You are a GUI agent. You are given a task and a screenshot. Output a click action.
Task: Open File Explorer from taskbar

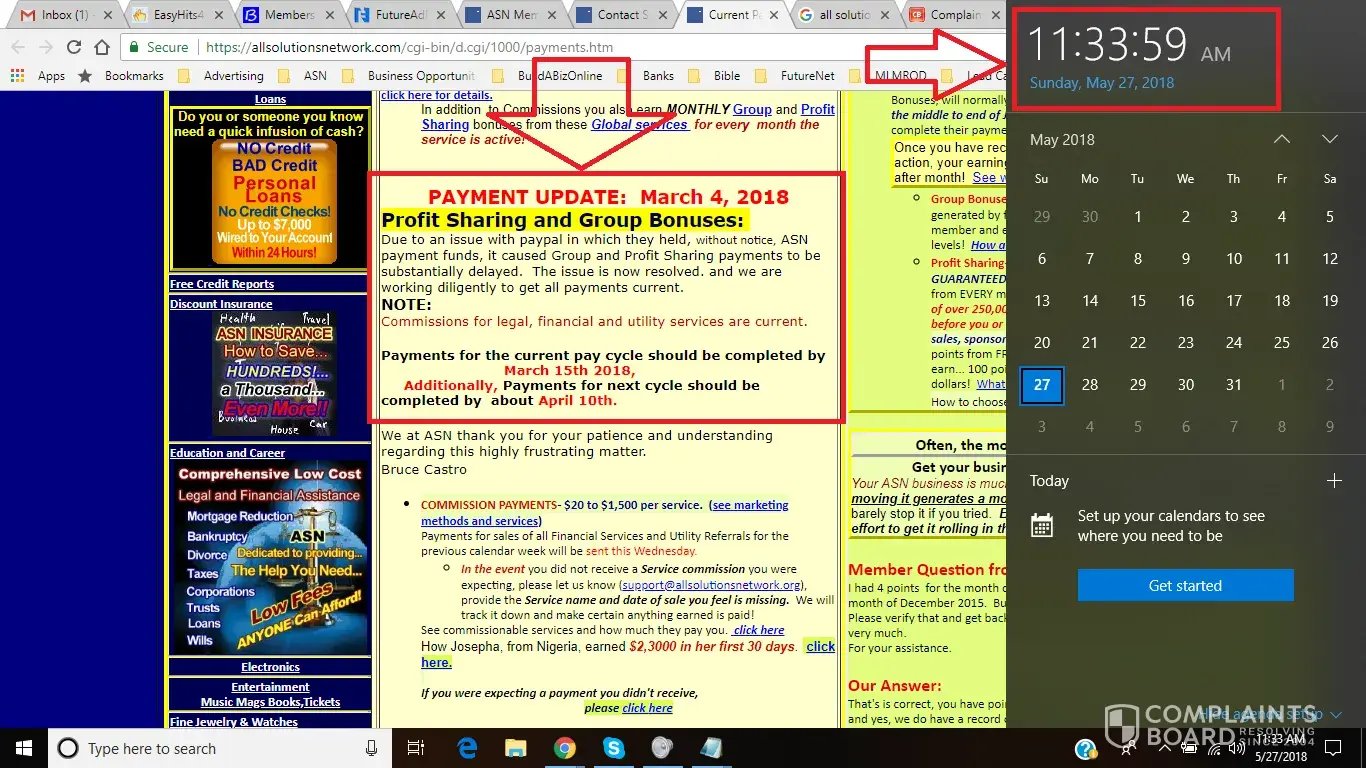[515, 748]
